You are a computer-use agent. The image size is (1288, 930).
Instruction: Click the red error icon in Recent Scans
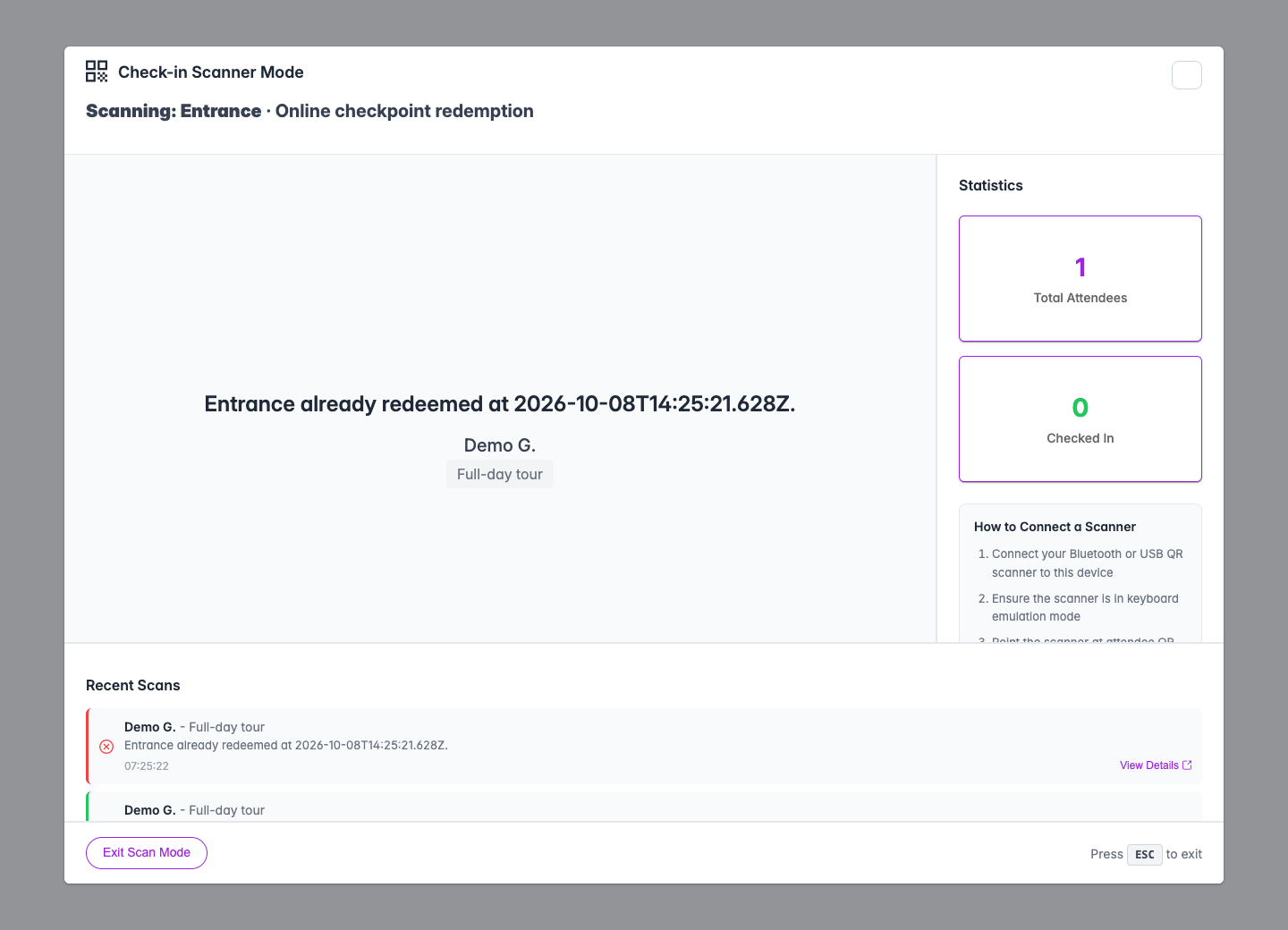(x=106, y=747)
